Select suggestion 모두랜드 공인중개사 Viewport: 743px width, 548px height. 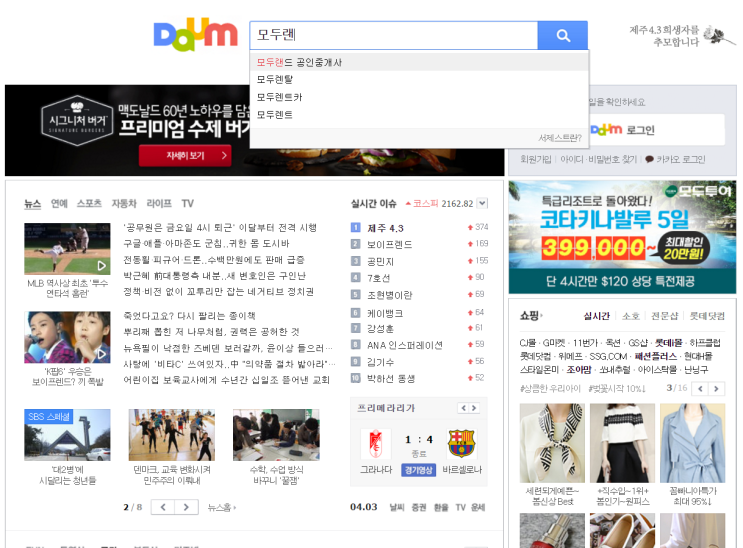(x=419, y=62)
